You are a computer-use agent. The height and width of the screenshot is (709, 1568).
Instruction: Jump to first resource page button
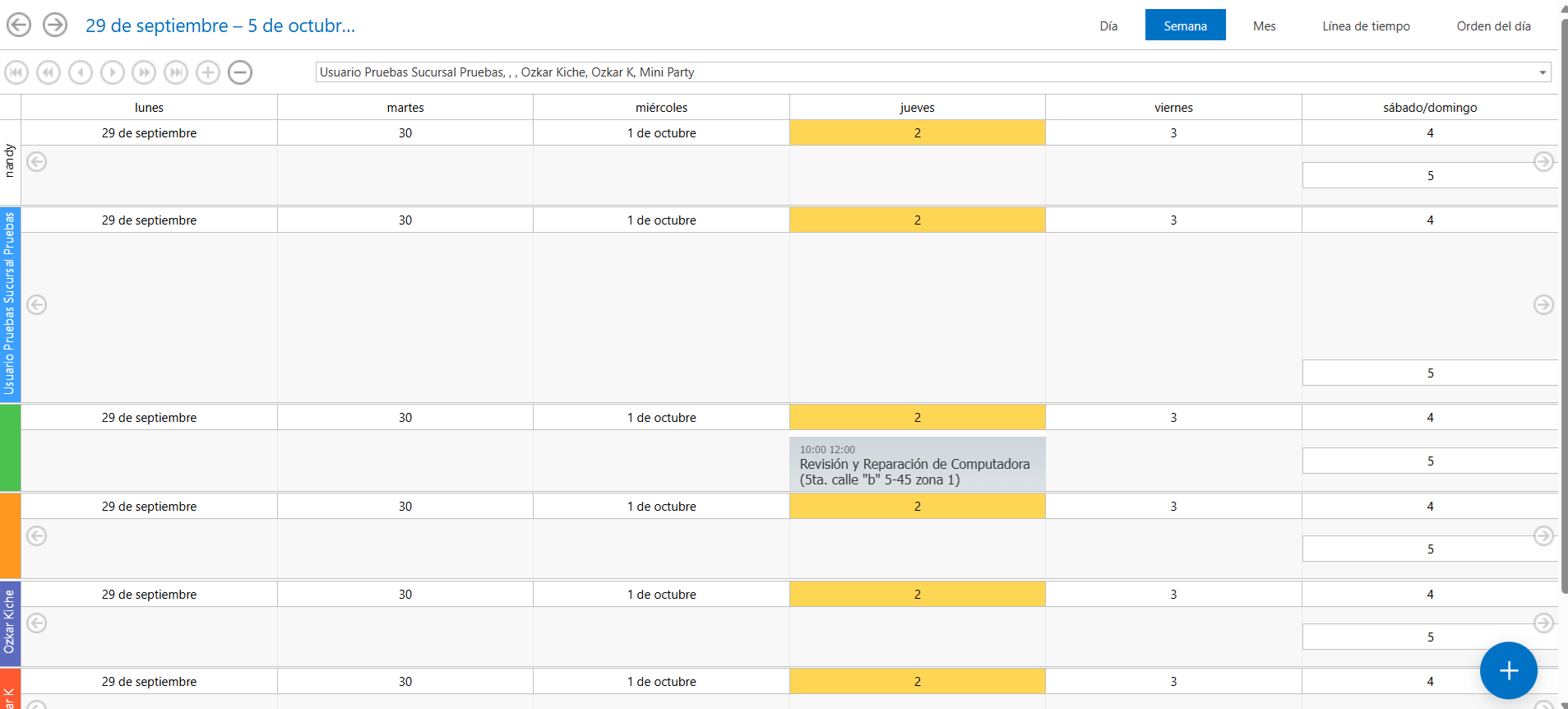click(x=16, y=72)
